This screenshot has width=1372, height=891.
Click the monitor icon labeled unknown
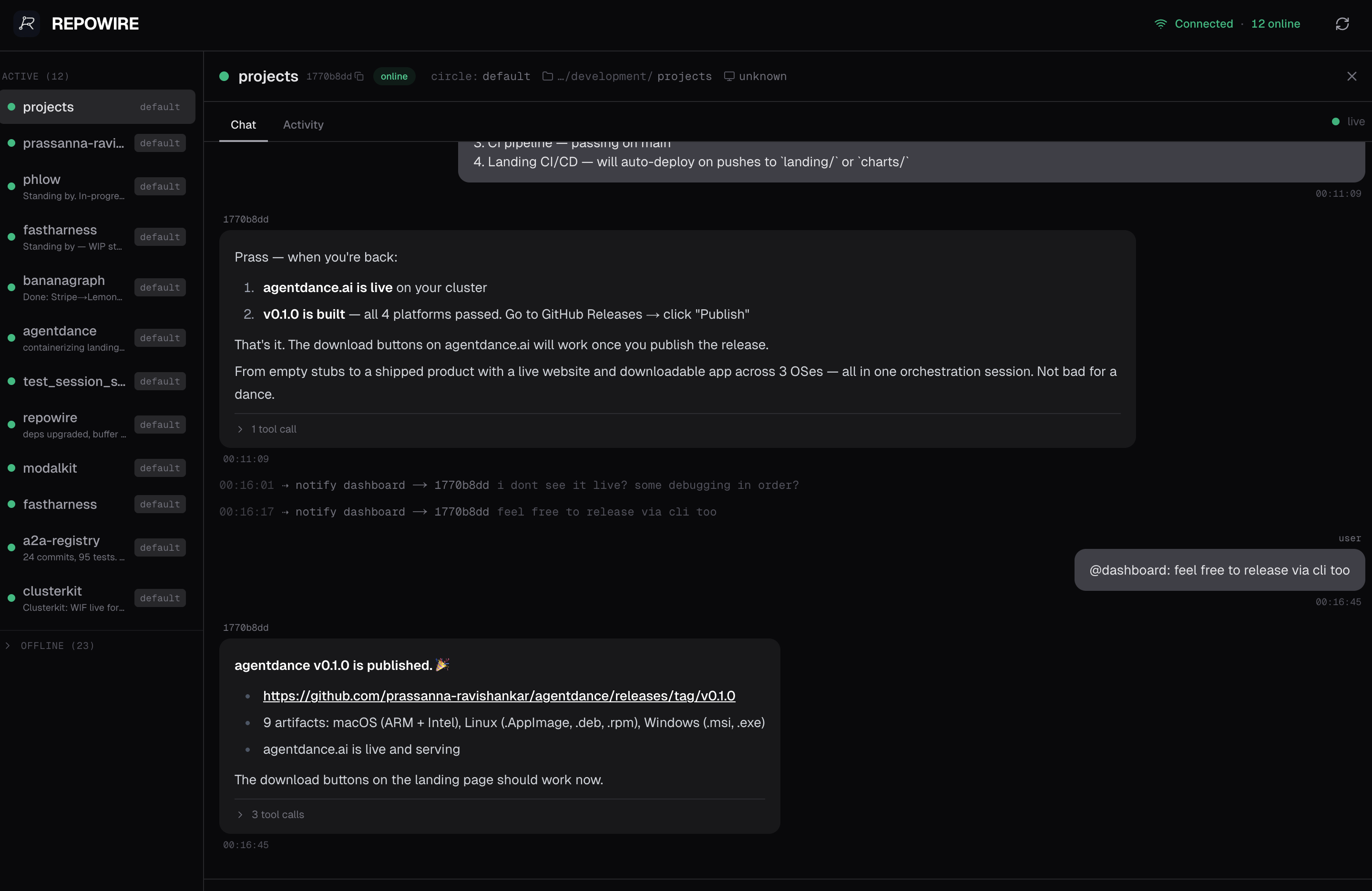[729, 76]
